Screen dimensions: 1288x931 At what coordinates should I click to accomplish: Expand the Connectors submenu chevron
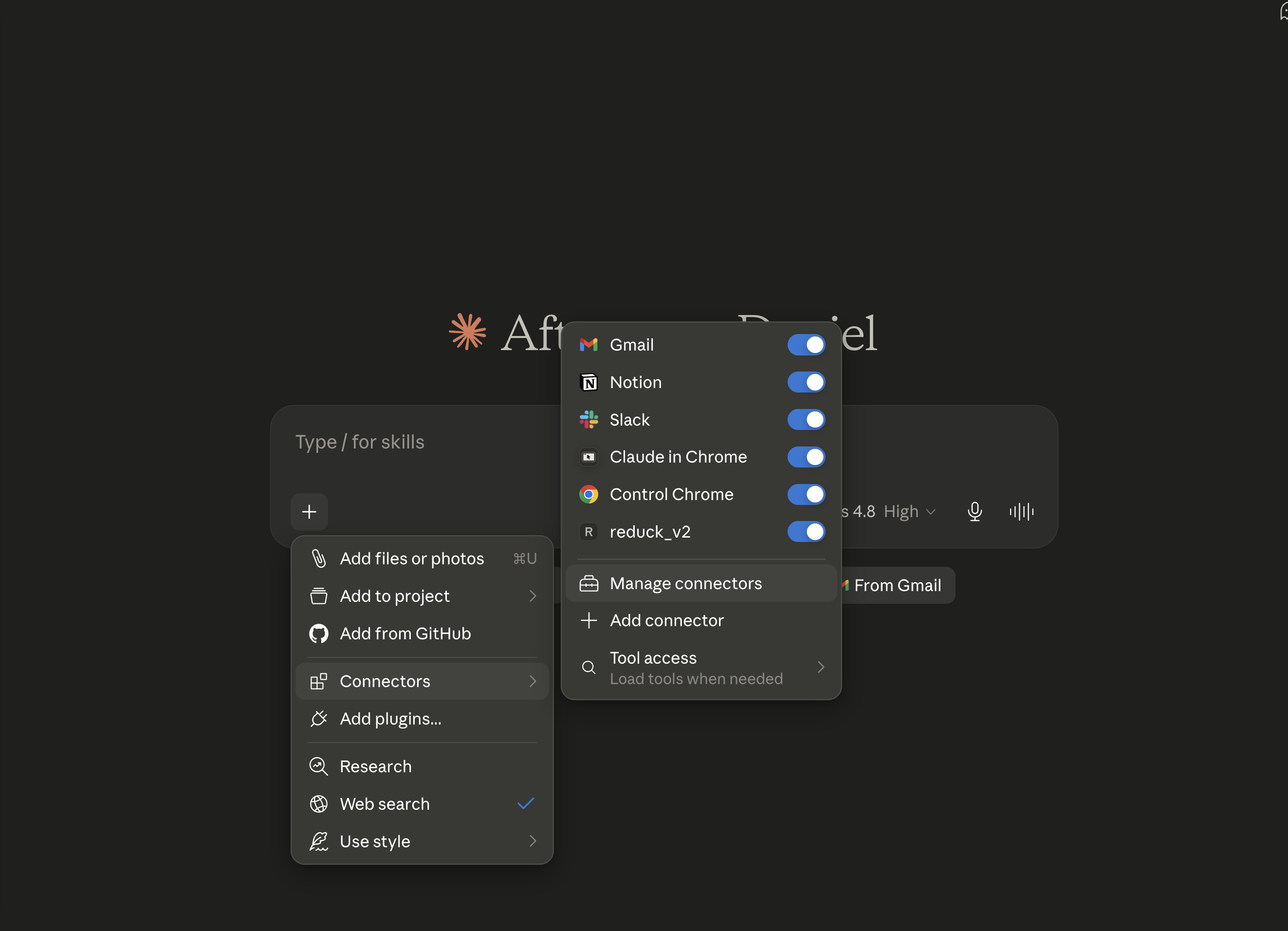click(532, 682)
